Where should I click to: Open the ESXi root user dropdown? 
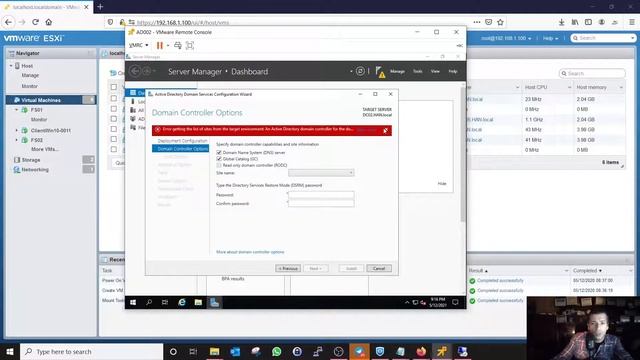tap(506, 38)
